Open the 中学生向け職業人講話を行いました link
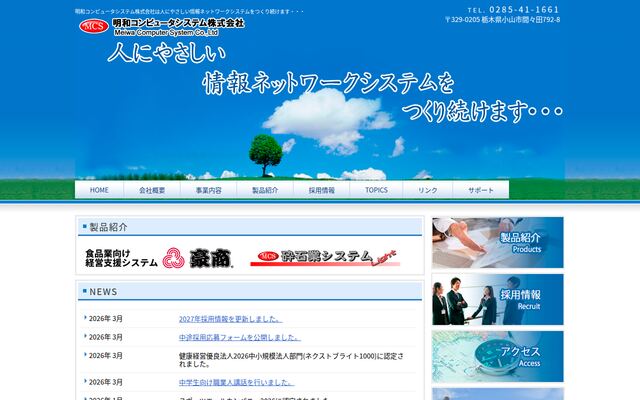This screenshot has height=400, width=640. 236,382
